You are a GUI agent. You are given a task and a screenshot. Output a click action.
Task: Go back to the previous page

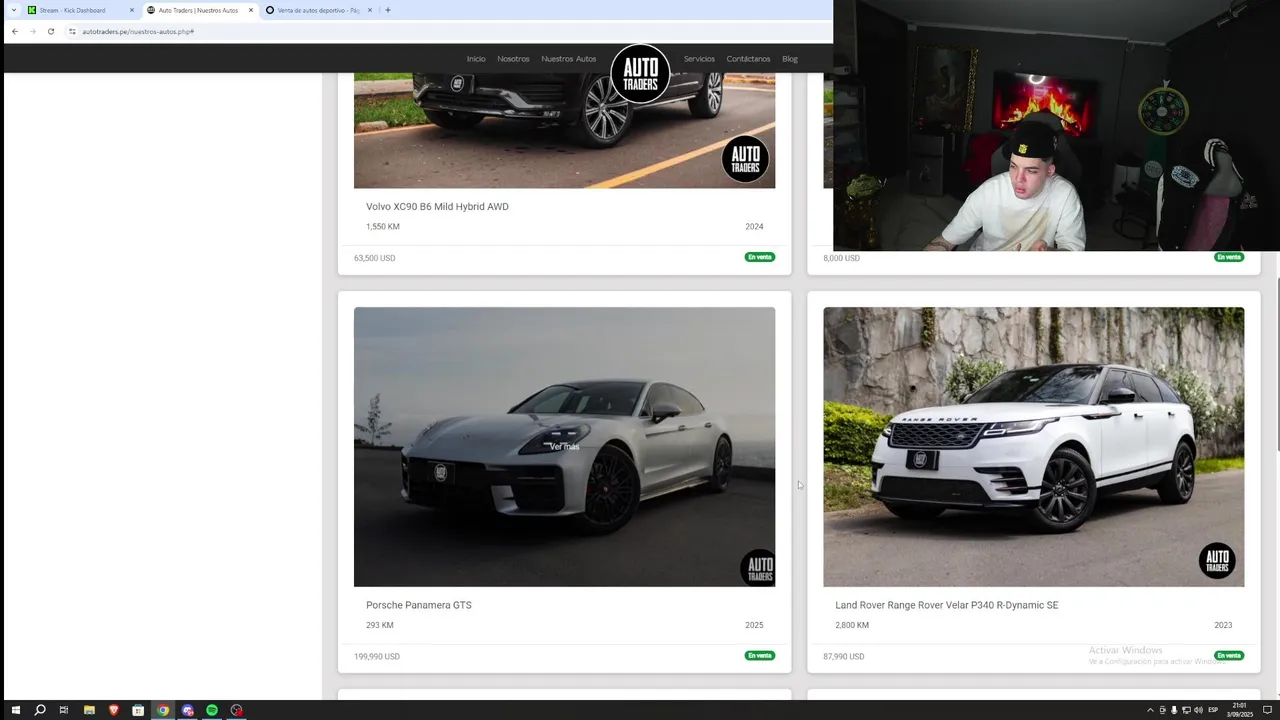click(15, 31)
